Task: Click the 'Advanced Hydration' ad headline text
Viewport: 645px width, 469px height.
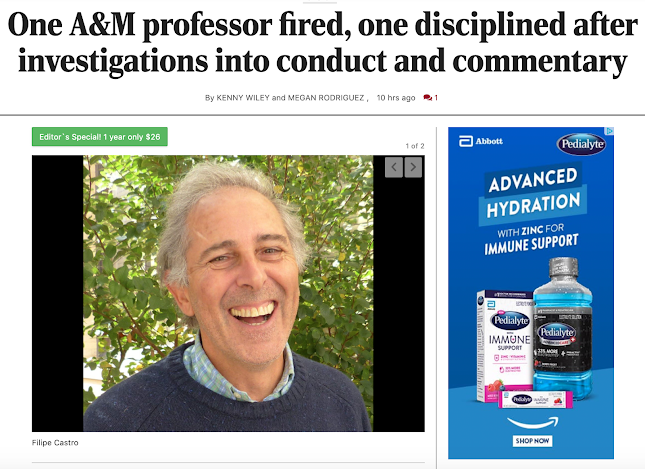Action: point(534,193)
